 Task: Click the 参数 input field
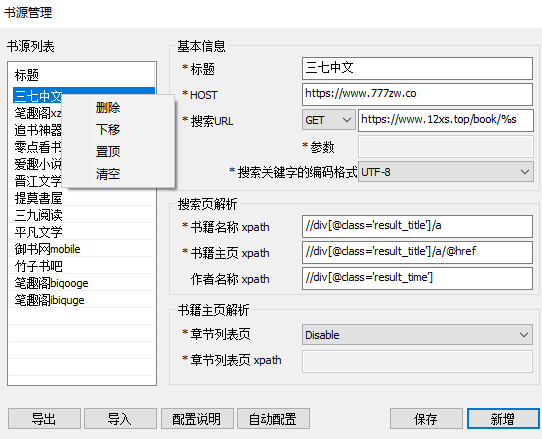446,147
